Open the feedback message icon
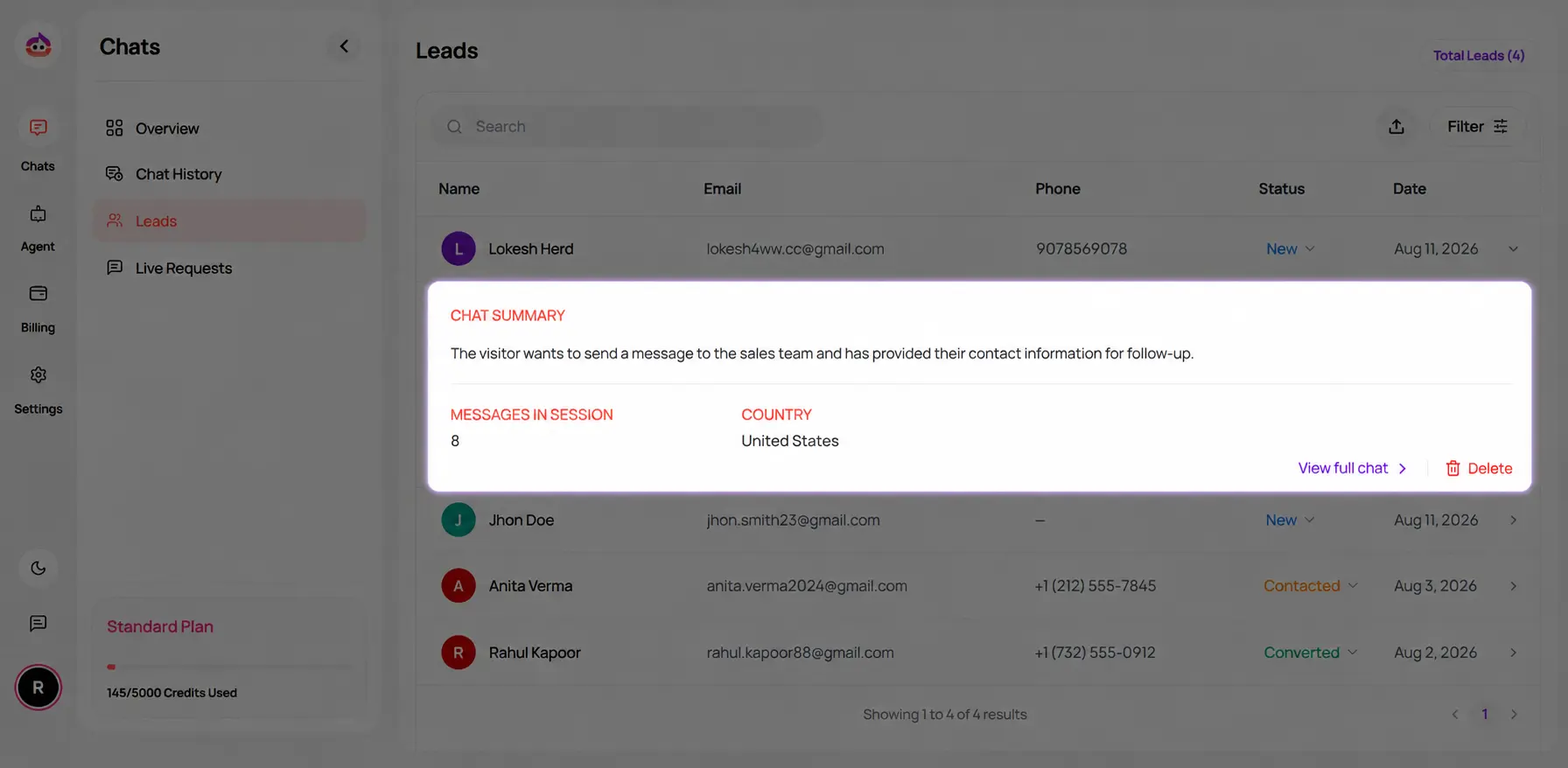1568x768 pixels. [x=38, y=624]
